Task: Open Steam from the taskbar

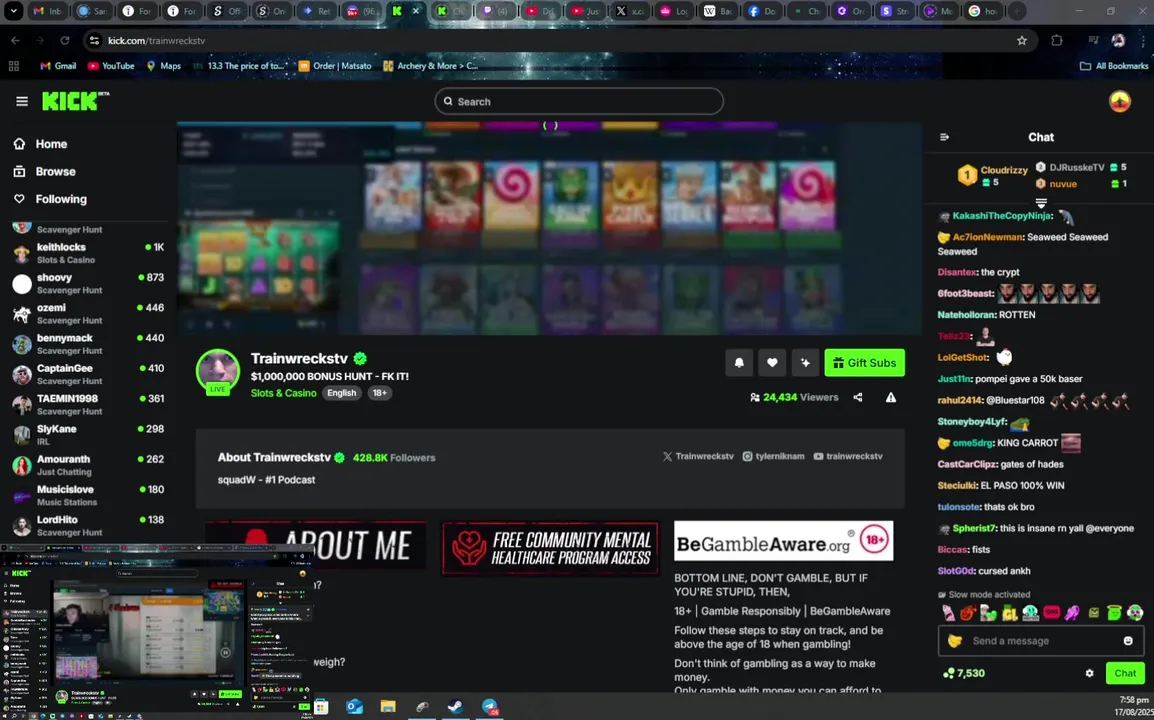Action: click(455, 707)
